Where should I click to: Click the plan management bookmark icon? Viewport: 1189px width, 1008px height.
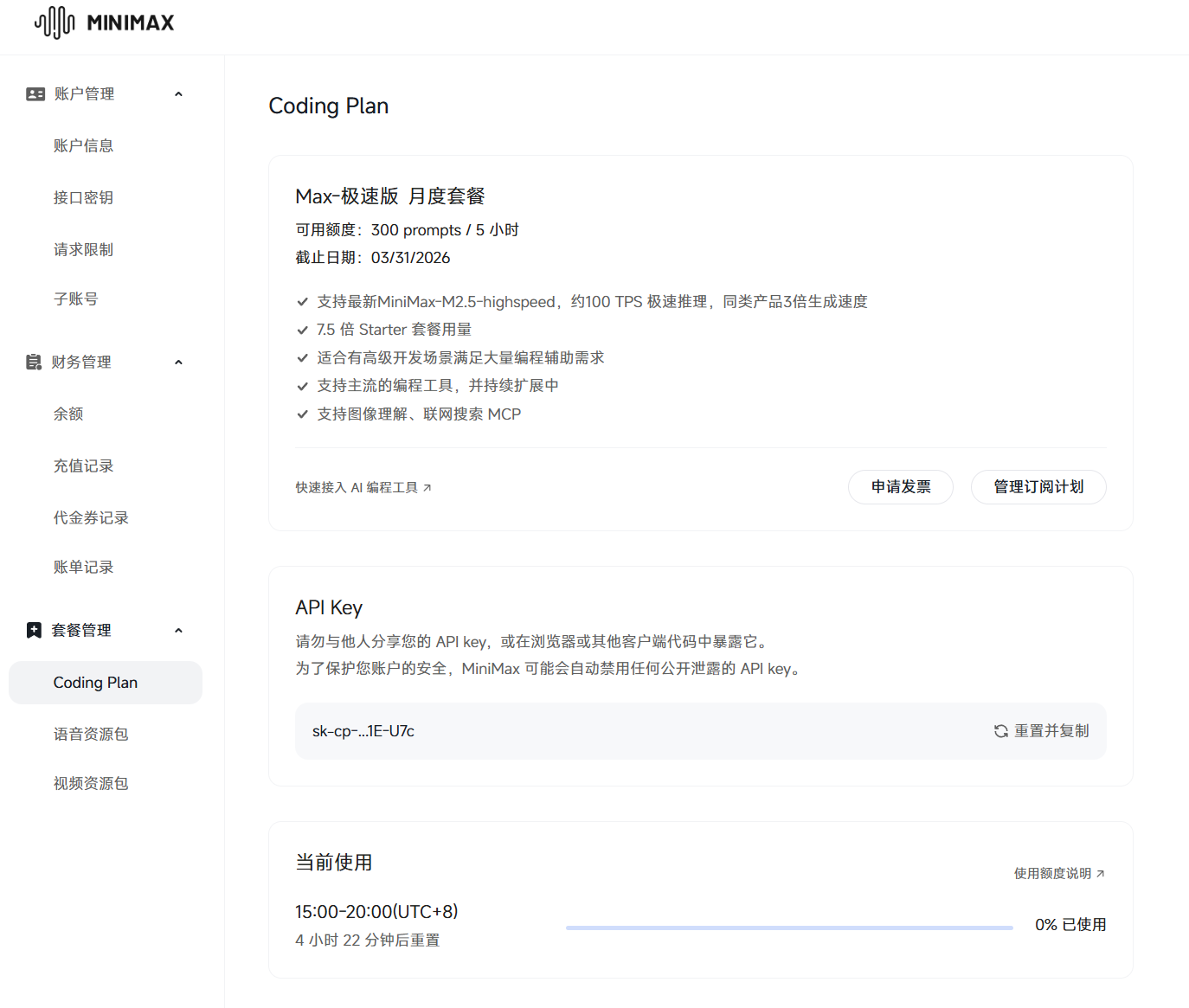point(34,631)
